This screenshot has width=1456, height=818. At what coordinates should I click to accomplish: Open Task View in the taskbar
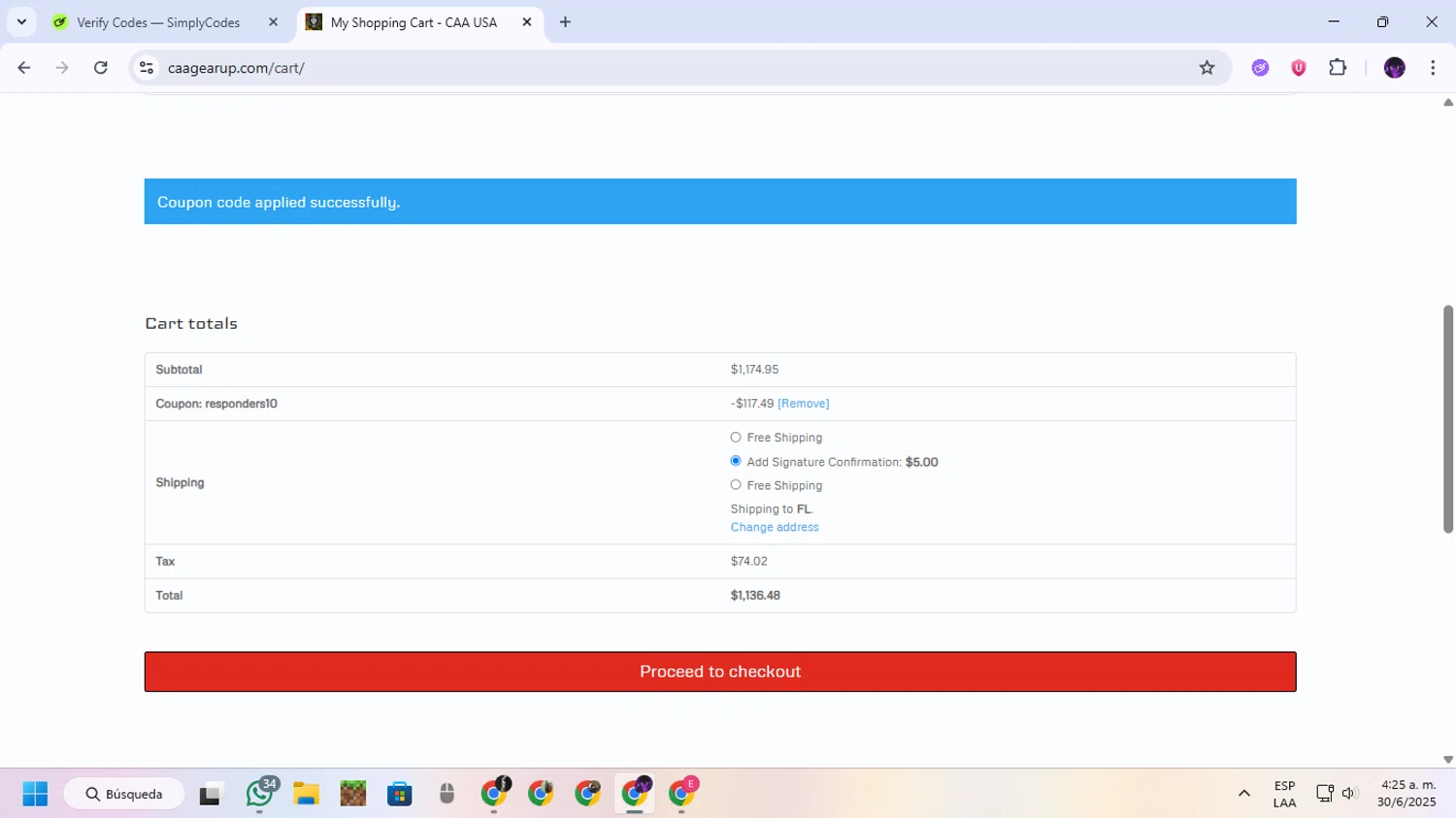click(211, 794)
